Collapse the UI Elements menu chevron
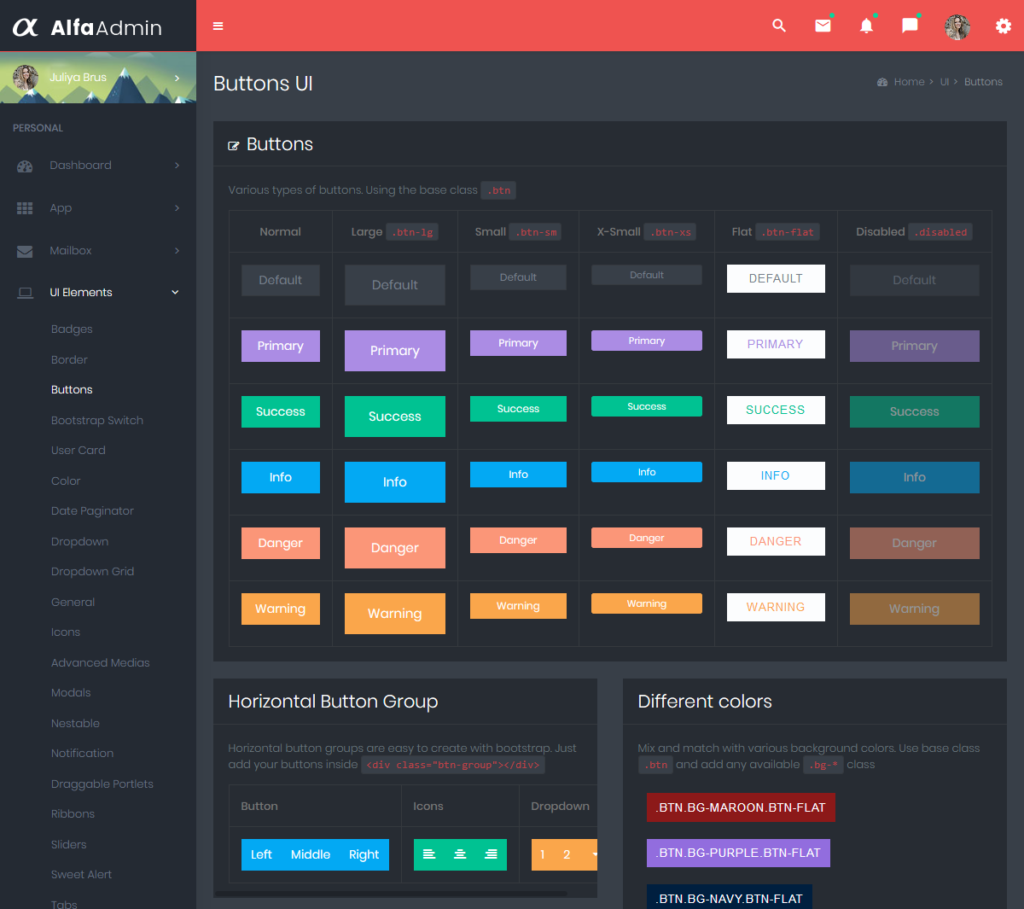1024x909 pixels. coord(175,292)
